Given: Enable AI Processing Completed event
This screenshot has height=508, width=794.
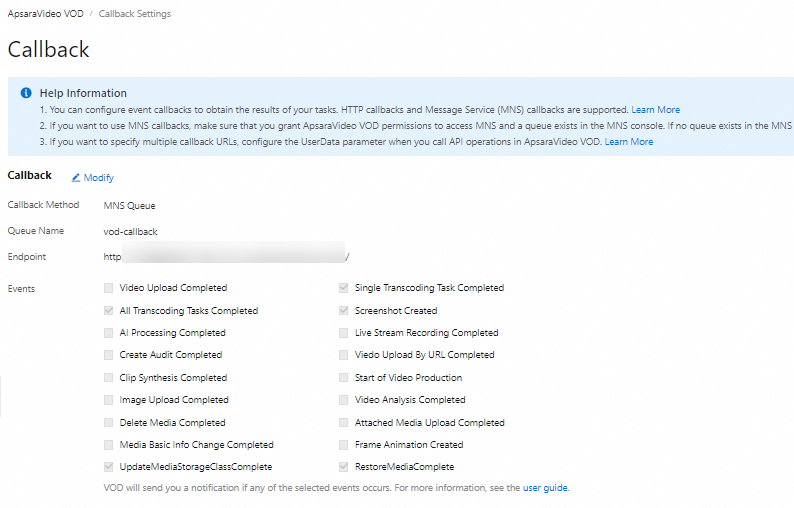Looking at the screenshot, I should click(108, 333).
